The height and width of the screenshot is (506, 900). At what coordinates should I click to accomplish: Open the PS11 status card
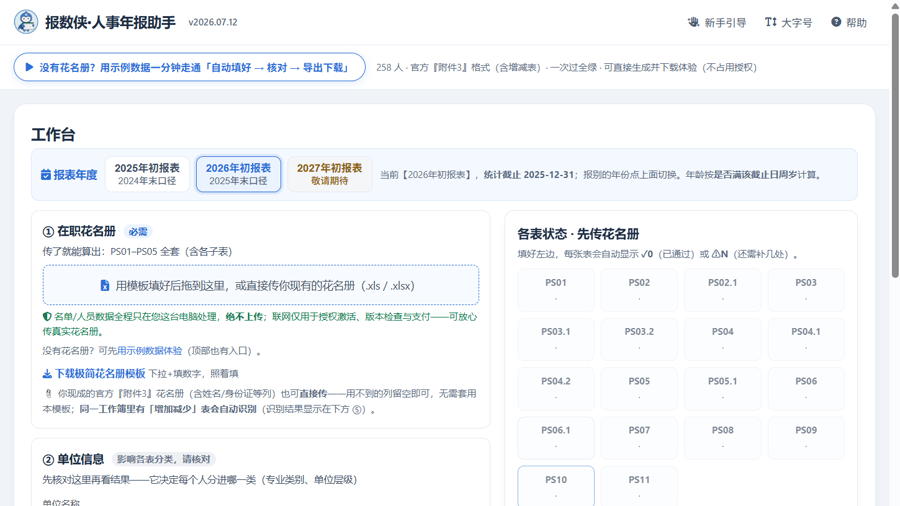639,486
